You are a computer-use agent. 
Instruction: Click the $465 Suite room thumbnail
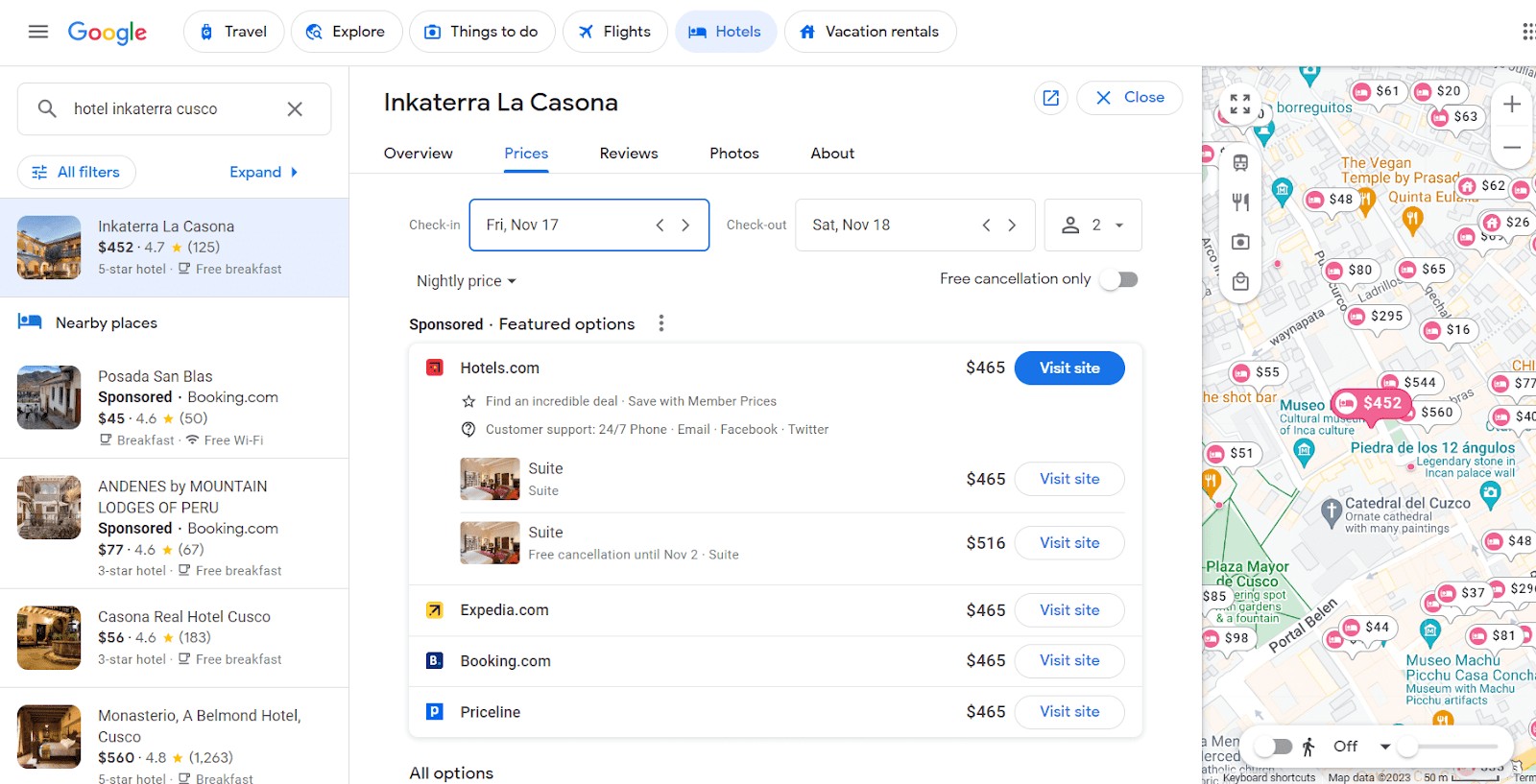tap(490, 479)
